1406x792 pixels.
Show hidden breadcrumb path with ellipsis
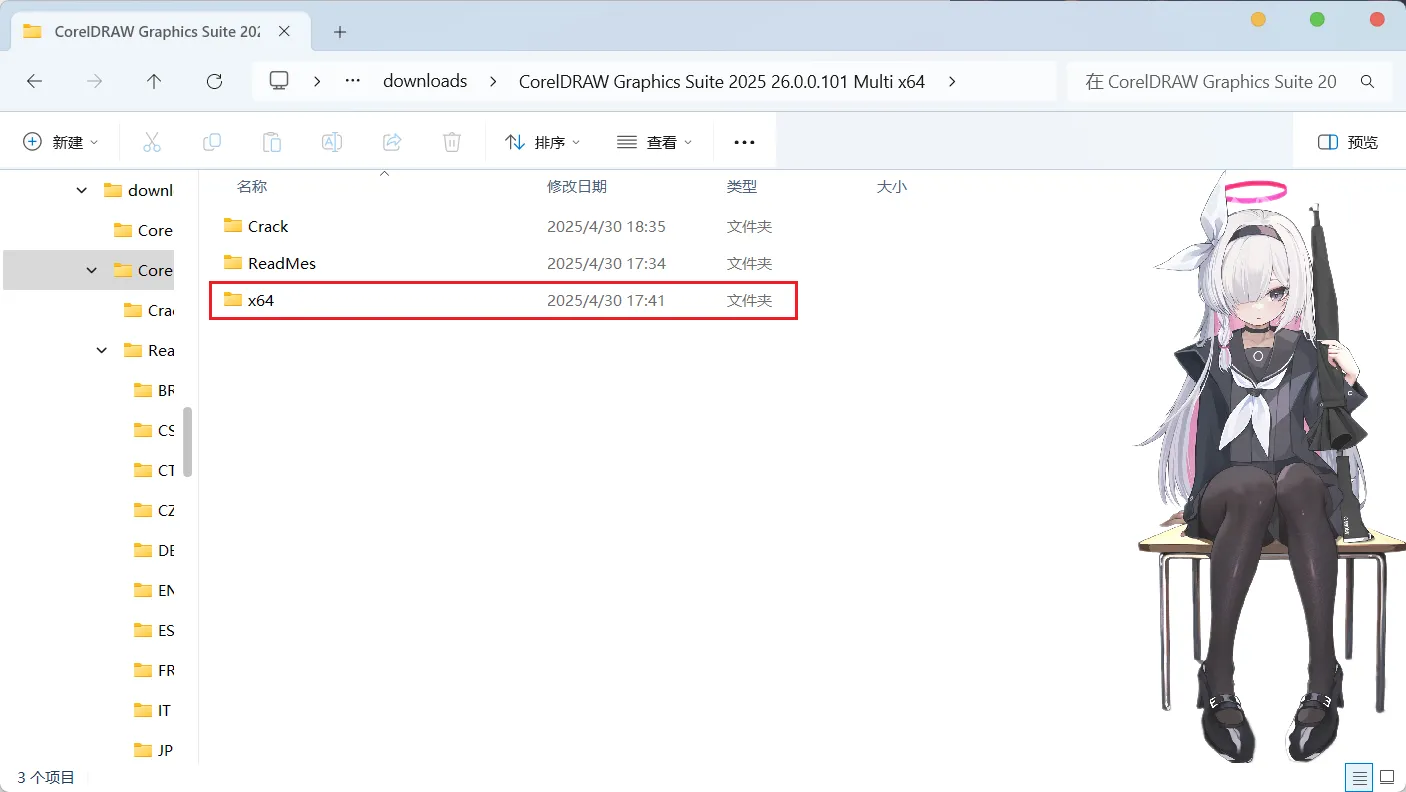[352, 81]
